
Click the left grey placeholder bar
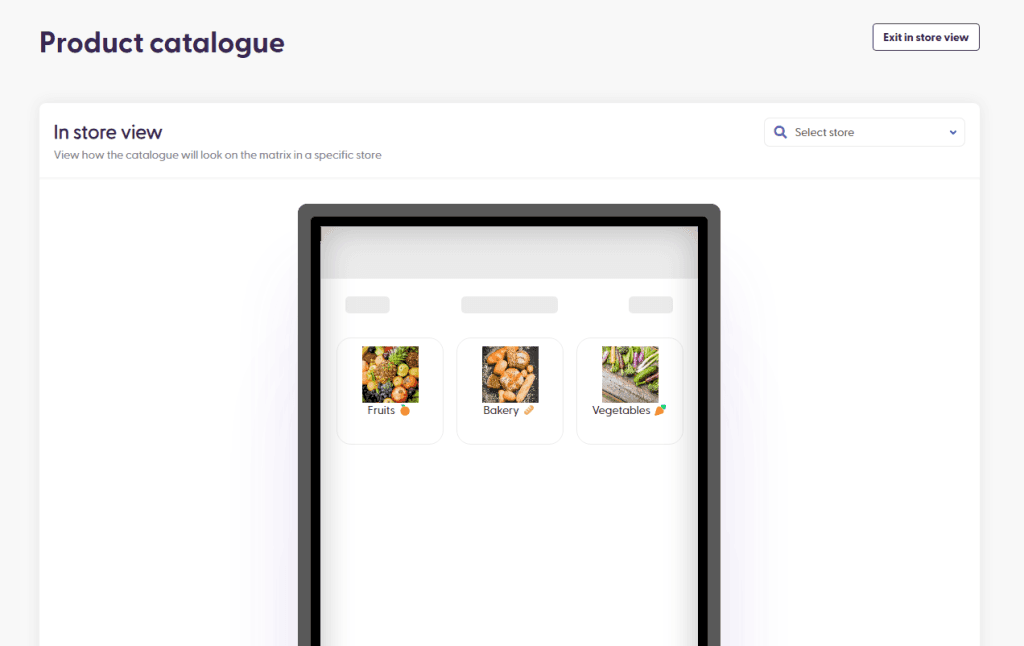click(368, 305)
